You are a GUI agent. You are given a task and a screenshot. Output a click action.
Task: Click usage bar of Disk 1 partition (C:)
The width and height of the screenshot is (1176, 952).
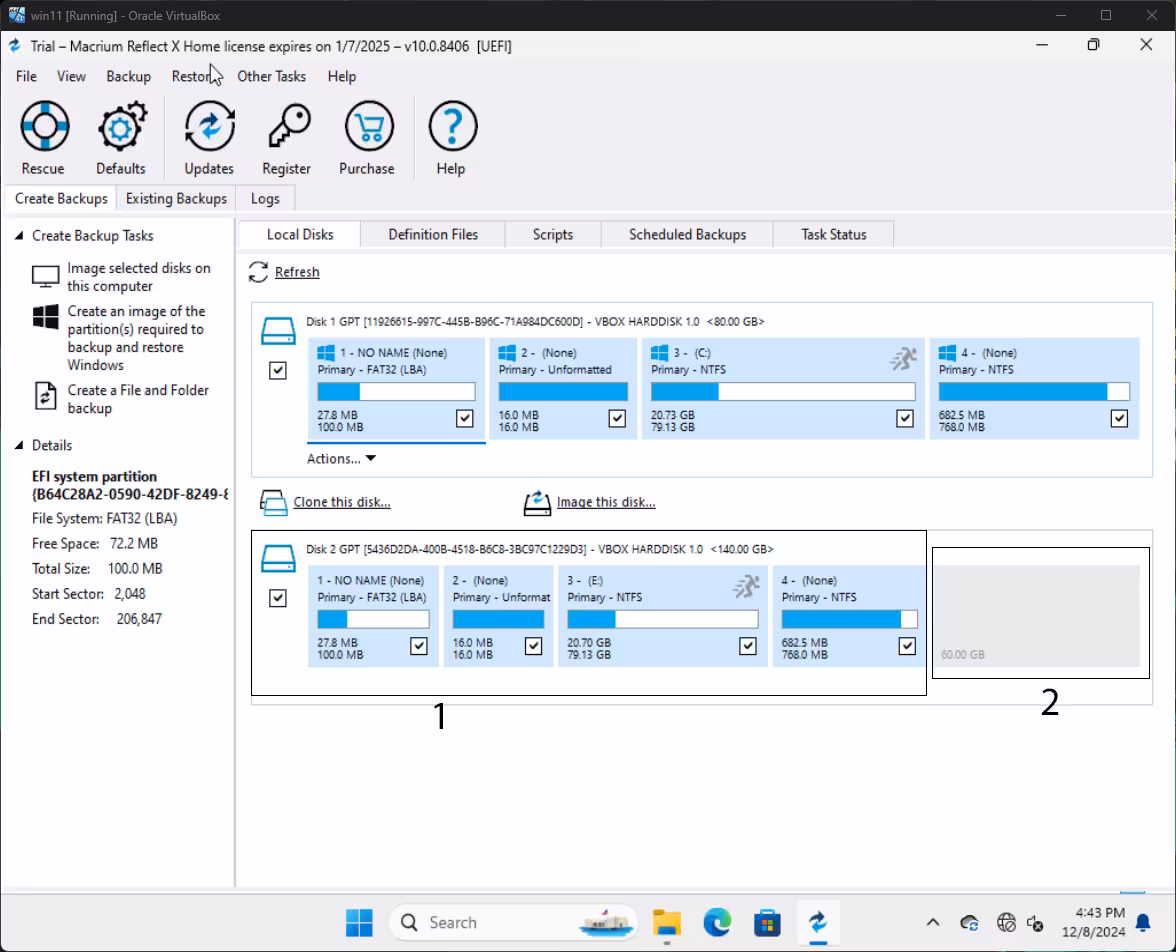pos(783,392)
